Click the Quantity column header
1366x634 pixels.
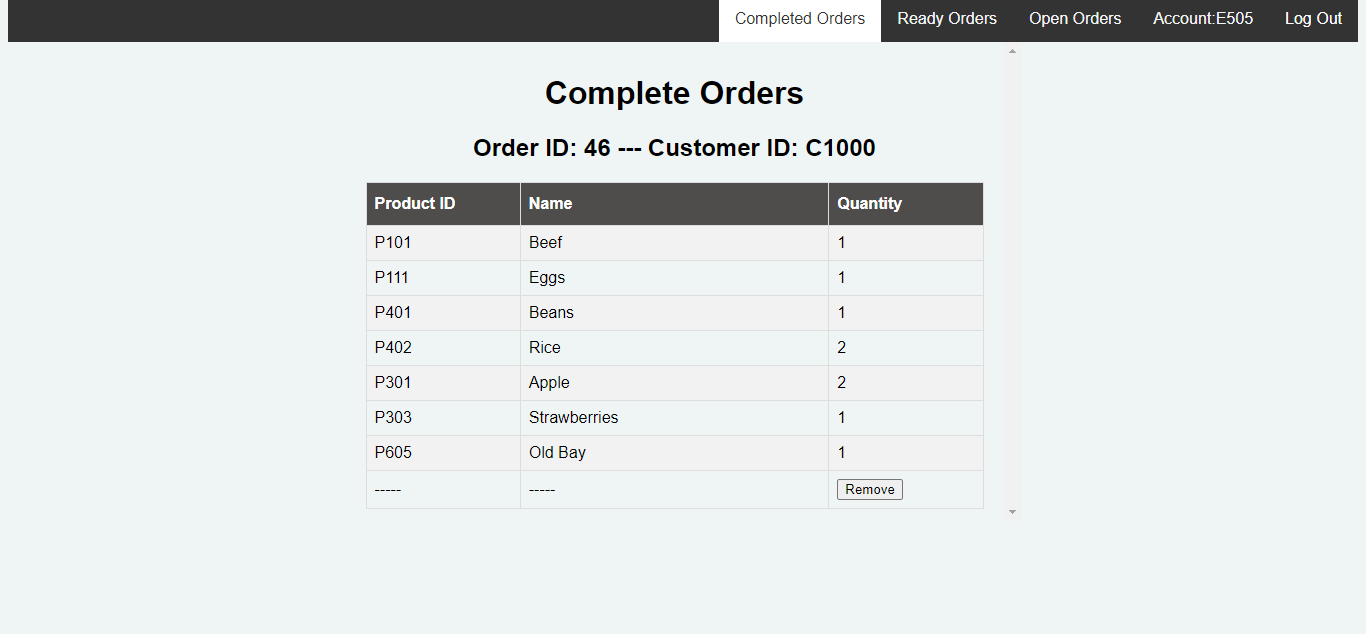[x=906, y=204]
